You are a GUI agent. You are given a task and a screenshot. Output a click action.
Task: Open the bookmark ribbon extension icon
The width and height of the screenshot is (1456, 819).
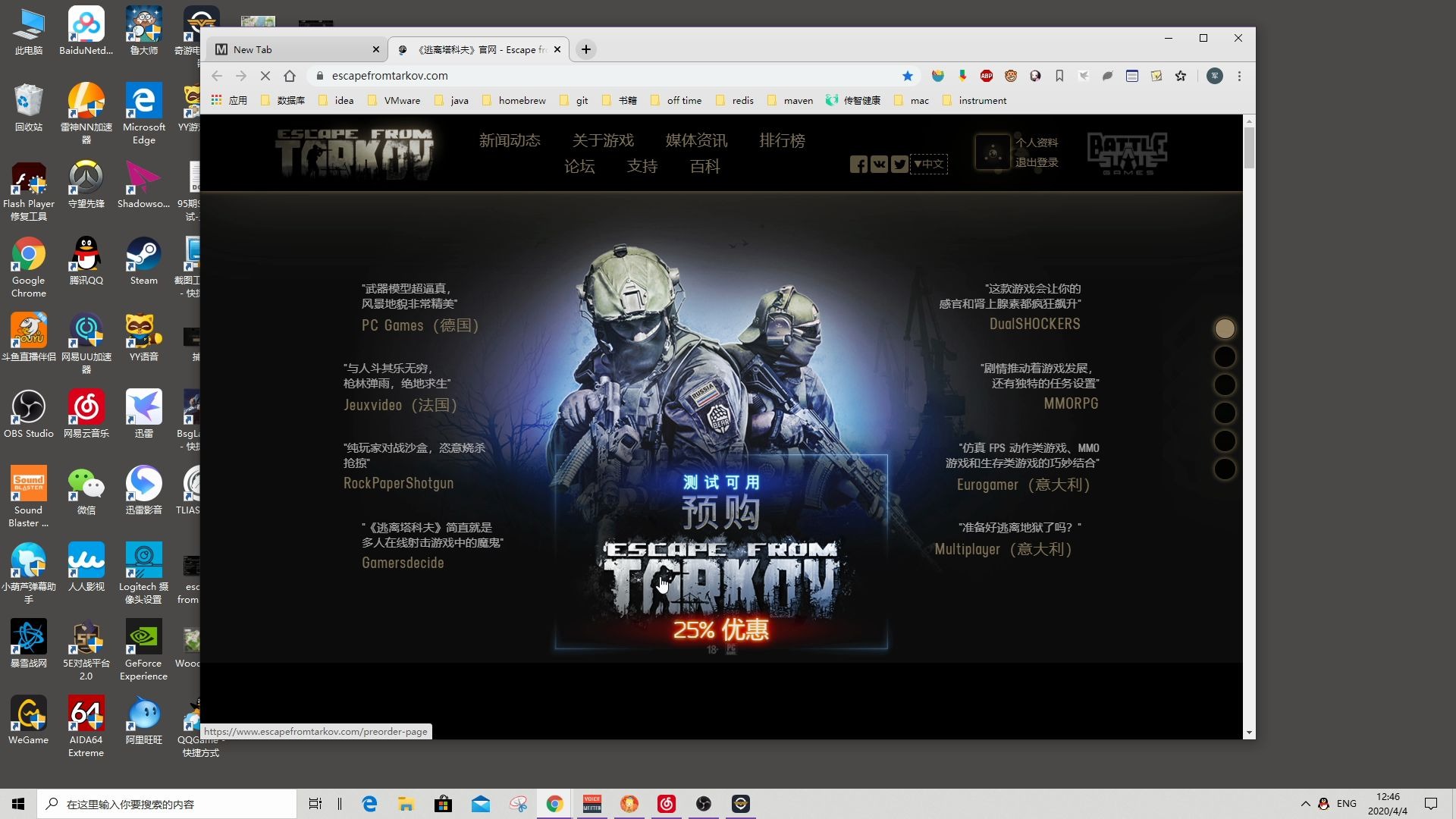point(1059,76)
